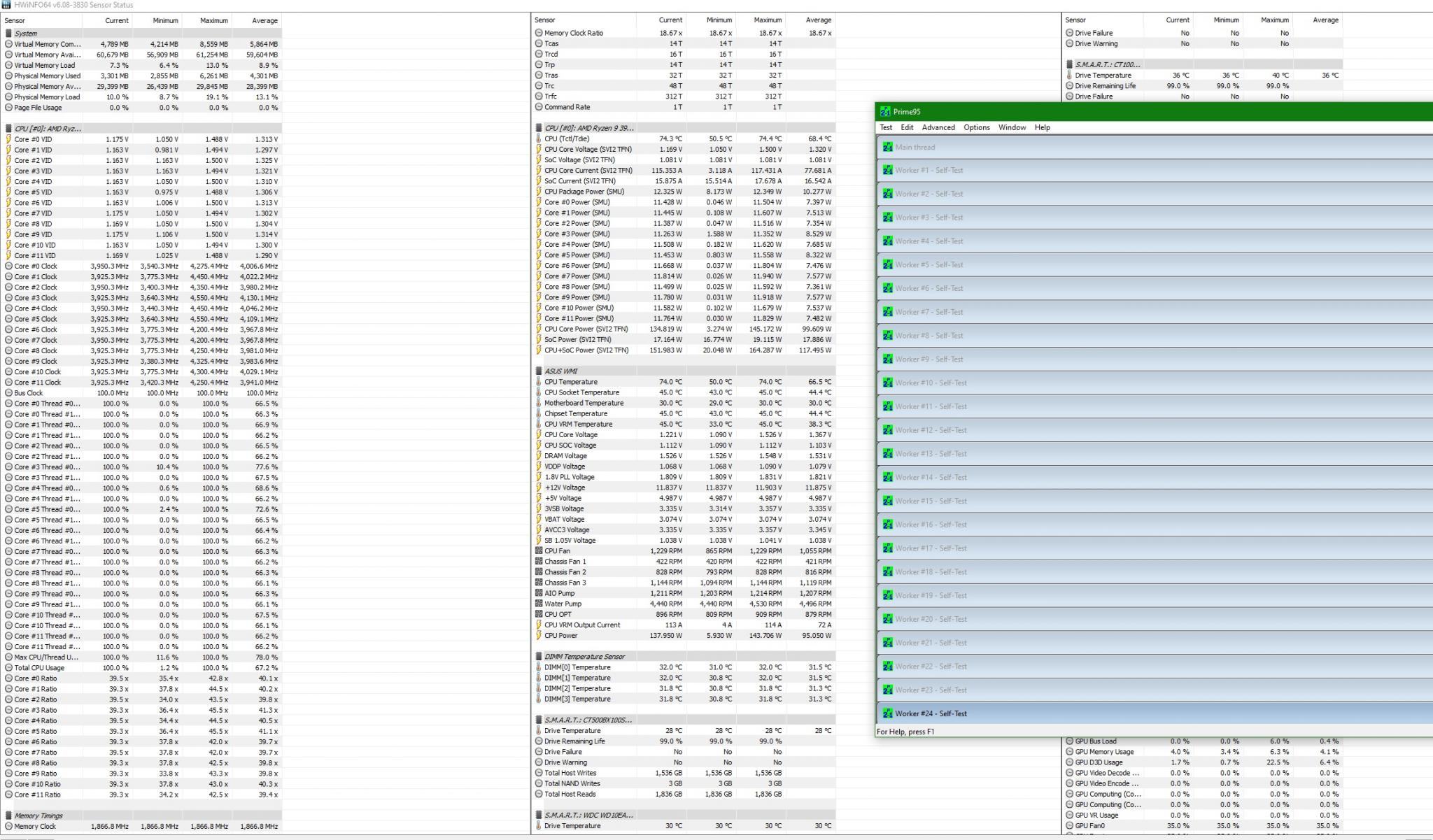Open the Options menu in Prime95
Screen dimensions: 1433x840
coord(976,127)
